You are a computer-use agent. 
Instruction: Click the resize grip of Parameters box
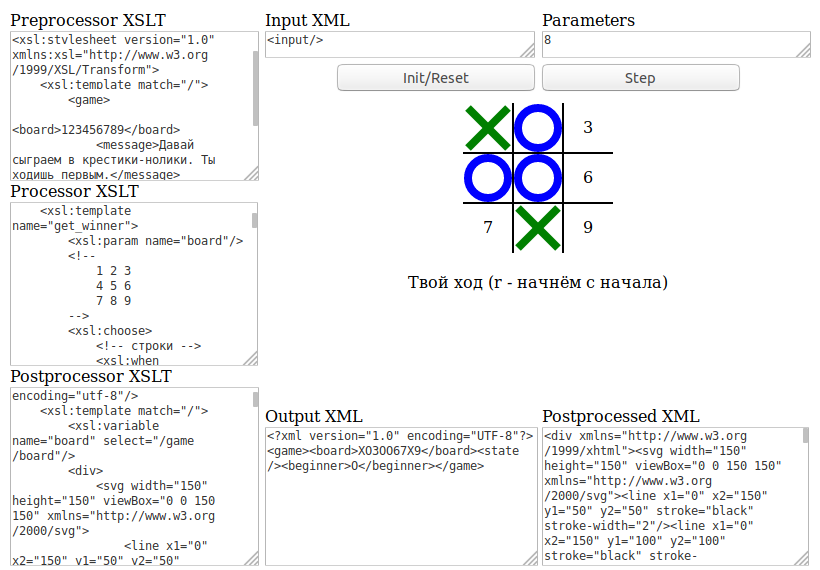pos(805,52)
